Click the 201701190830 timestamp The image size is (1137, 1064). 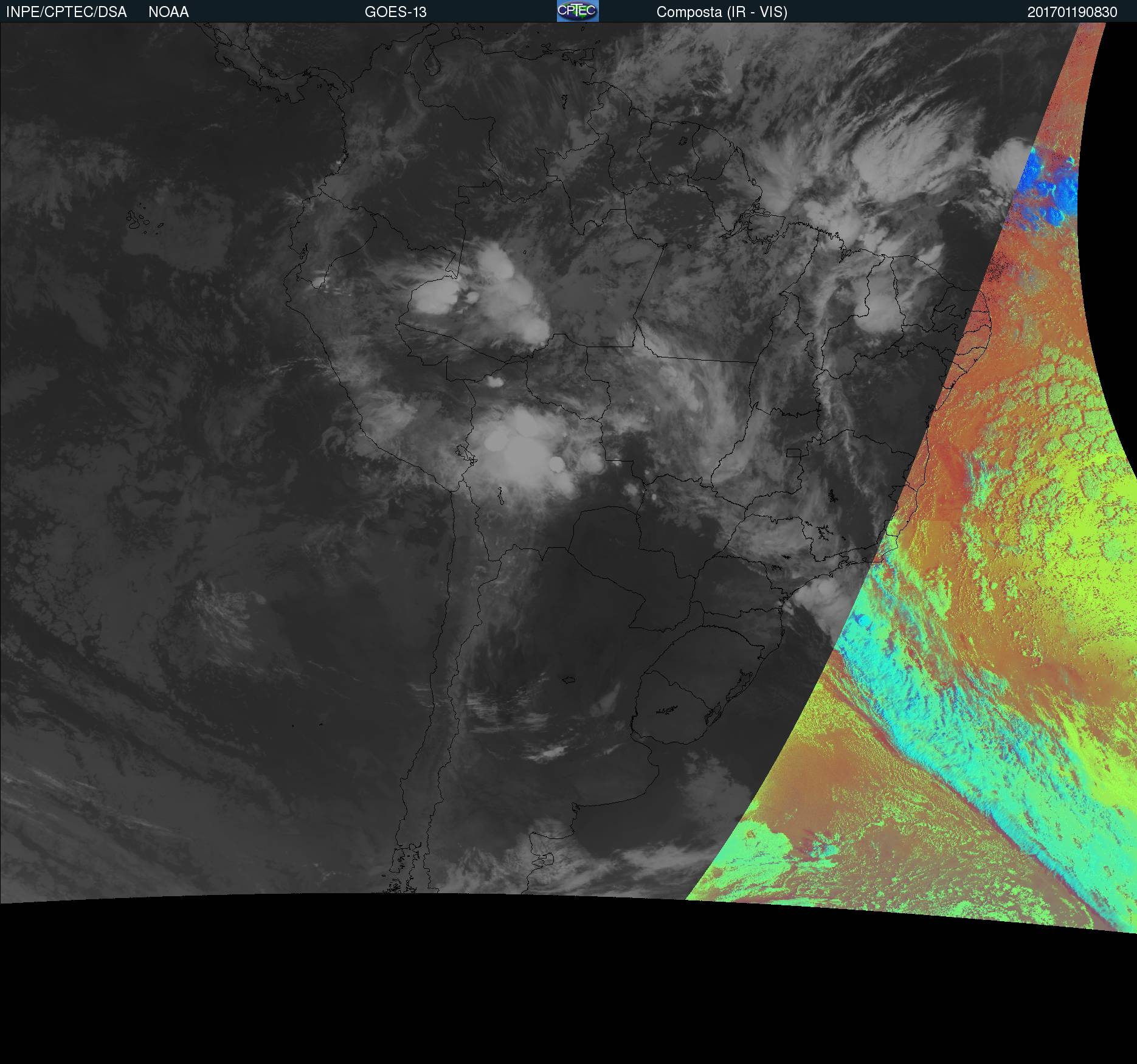[1073, 12]
